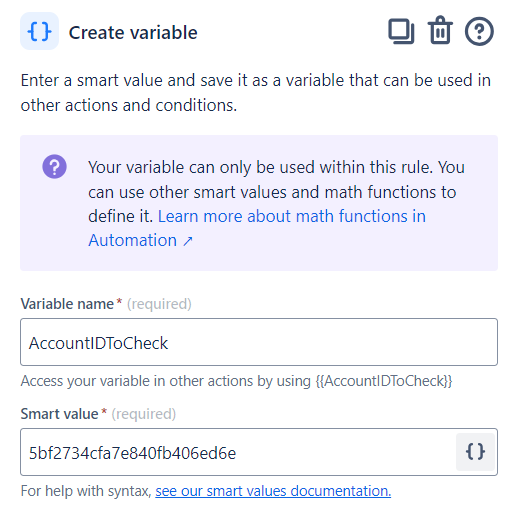Click the Enter a smart value description
The width and height of the screenshot is (506, 517).
(256, 93)
